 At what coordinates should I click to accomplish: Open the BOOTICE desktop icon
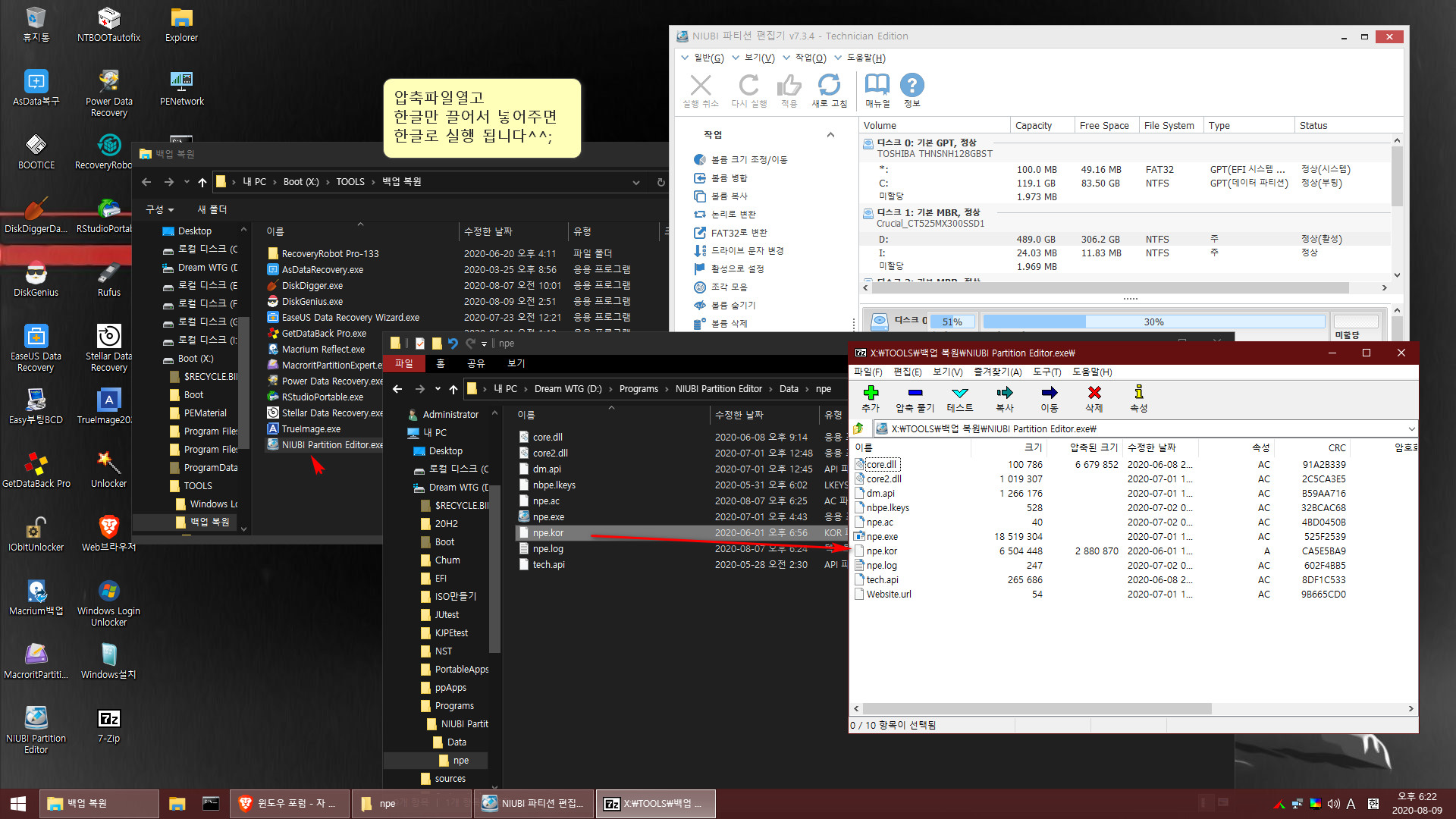click(x=36, y=151)
